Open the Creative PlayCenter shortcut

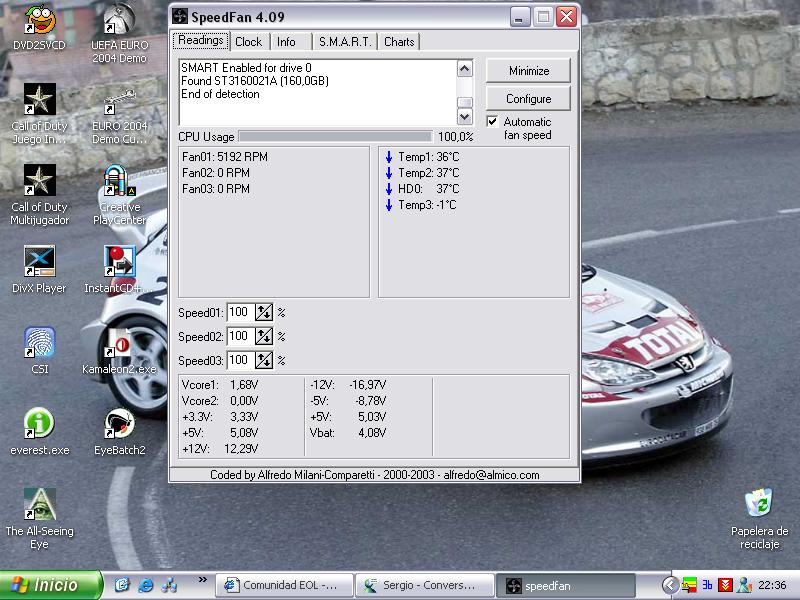pyautogui.click(x=119, y=183)
